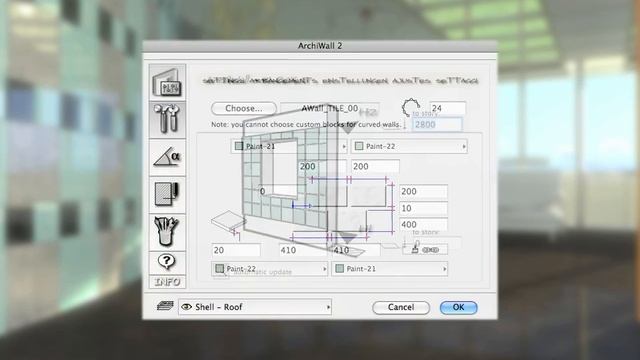Click the Choose... button
The height and width of the screenshot is (360, 640).
tap(244, 108)
